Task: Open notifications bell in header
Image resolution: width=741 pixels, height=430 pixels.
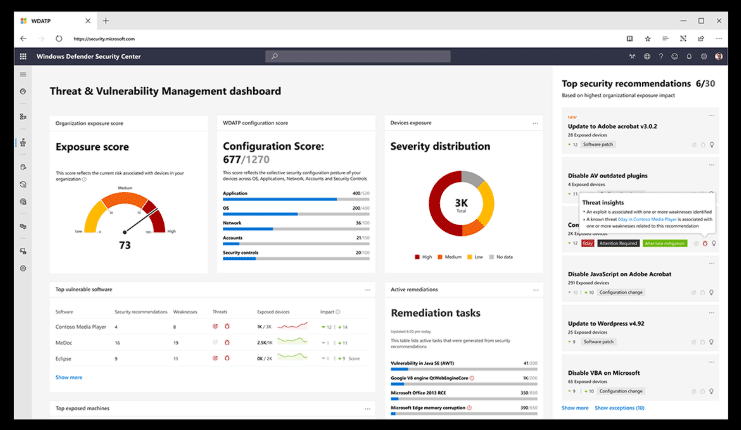Action: coord(689,56)
